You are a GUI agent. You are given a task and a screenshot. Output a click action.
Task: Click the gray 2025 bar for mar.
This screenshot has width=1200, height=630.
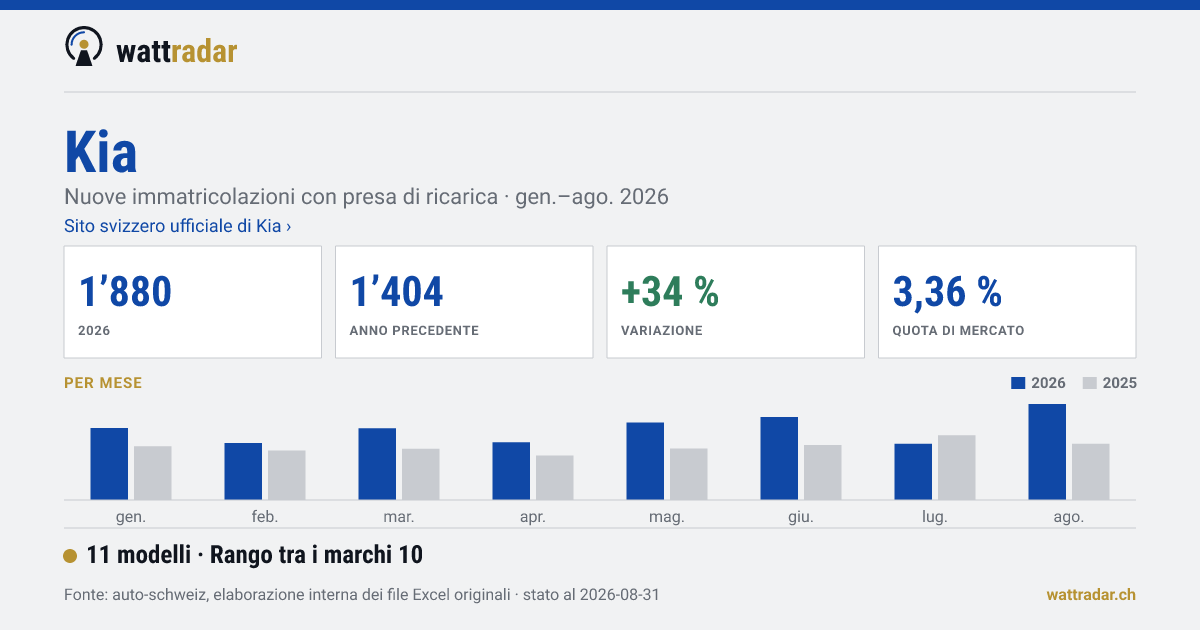tap(421, 474)
